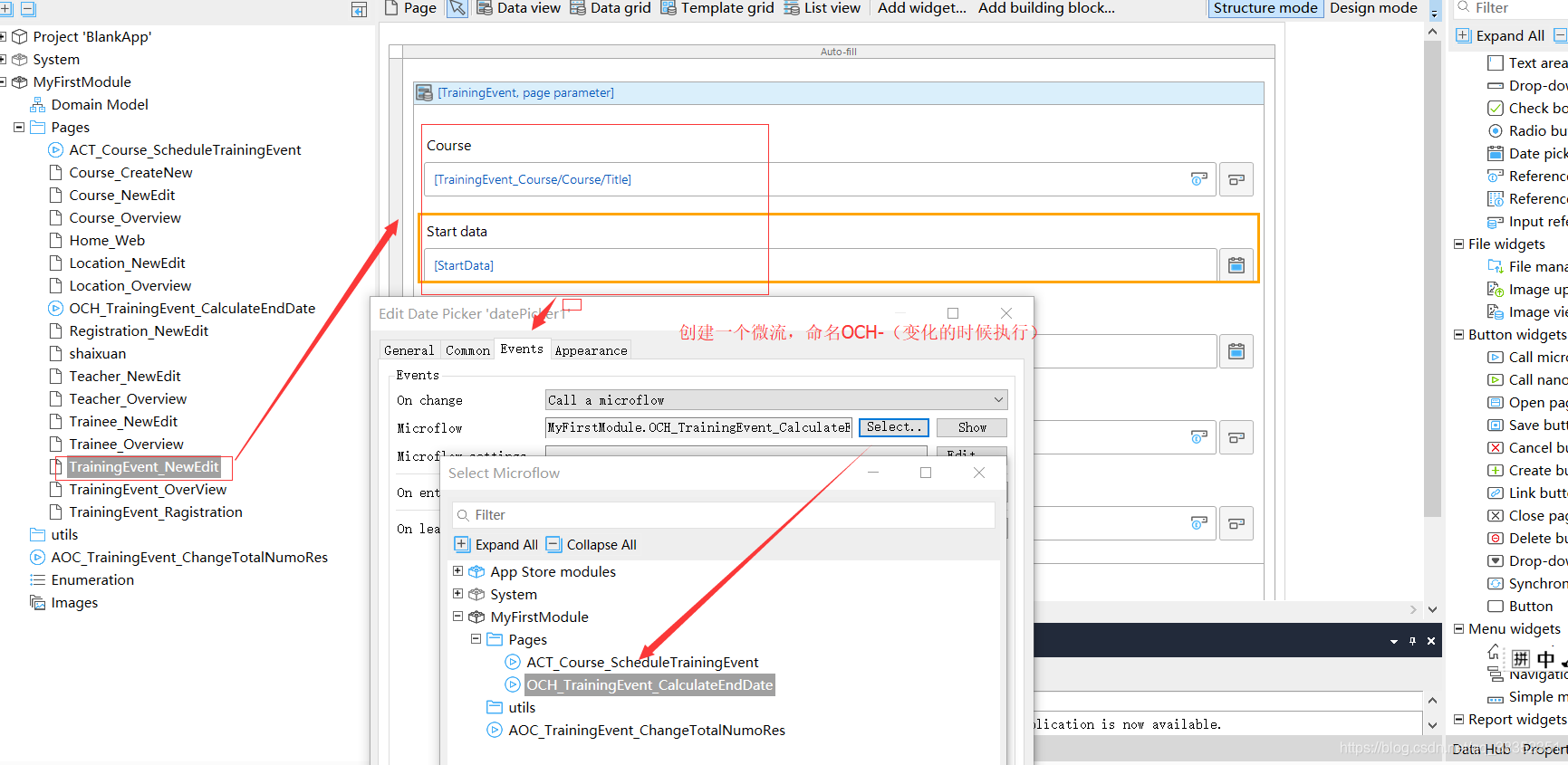Switch to Structure mode
Image resolution: width=1568 pixels, height=765 pixels.
(x=1265, y=8)
